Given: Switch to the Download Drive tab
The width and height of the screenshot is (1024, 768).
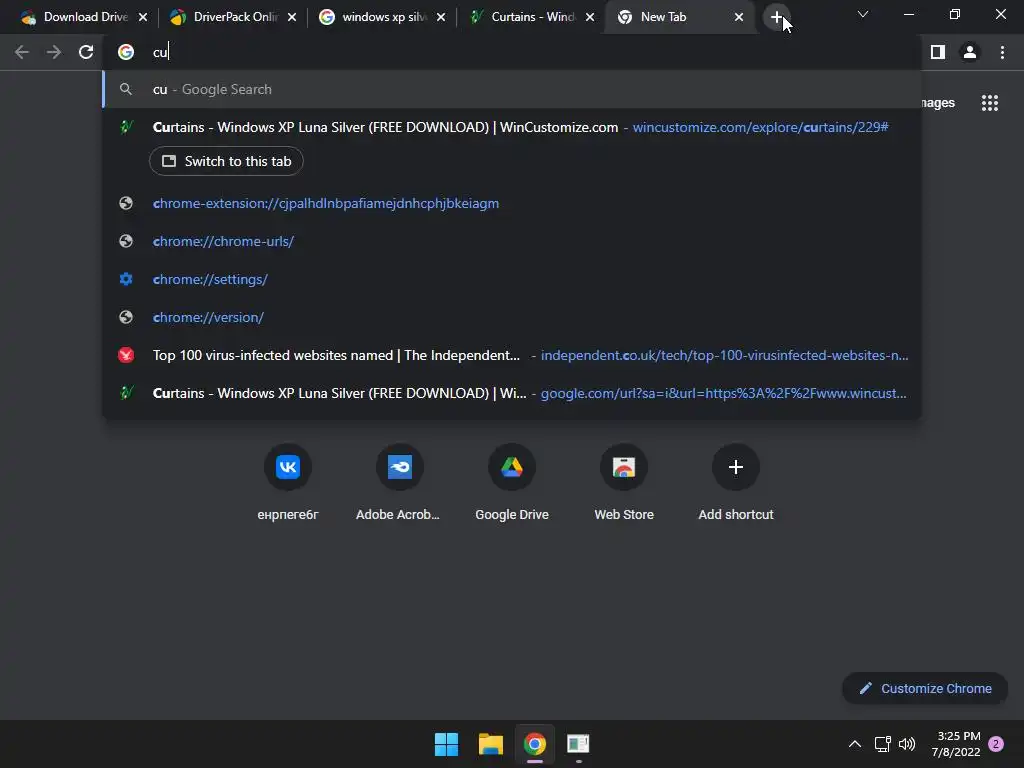Looking at the screenshot, I should [x=83, y=18].
